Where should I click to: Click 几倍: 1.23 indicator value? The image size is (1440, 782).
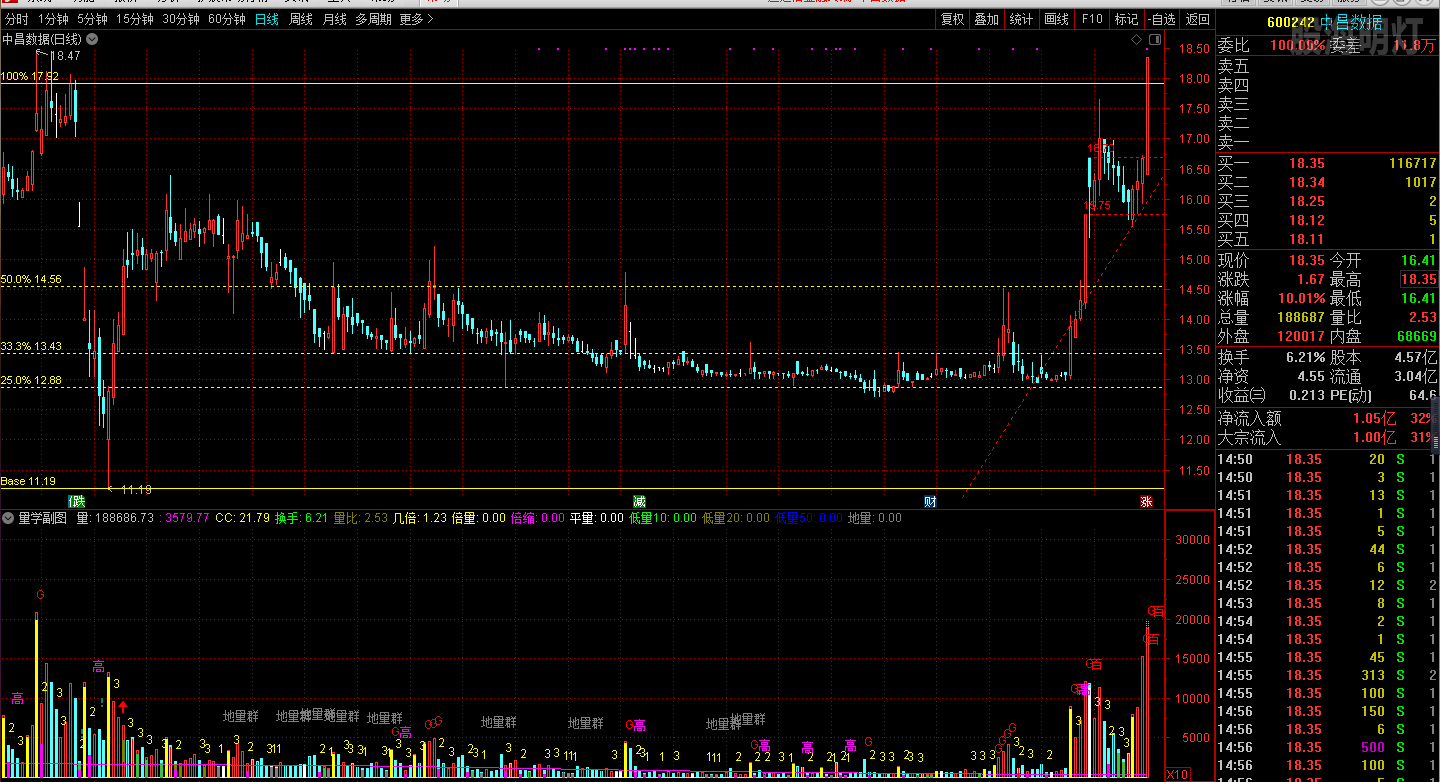420,518
